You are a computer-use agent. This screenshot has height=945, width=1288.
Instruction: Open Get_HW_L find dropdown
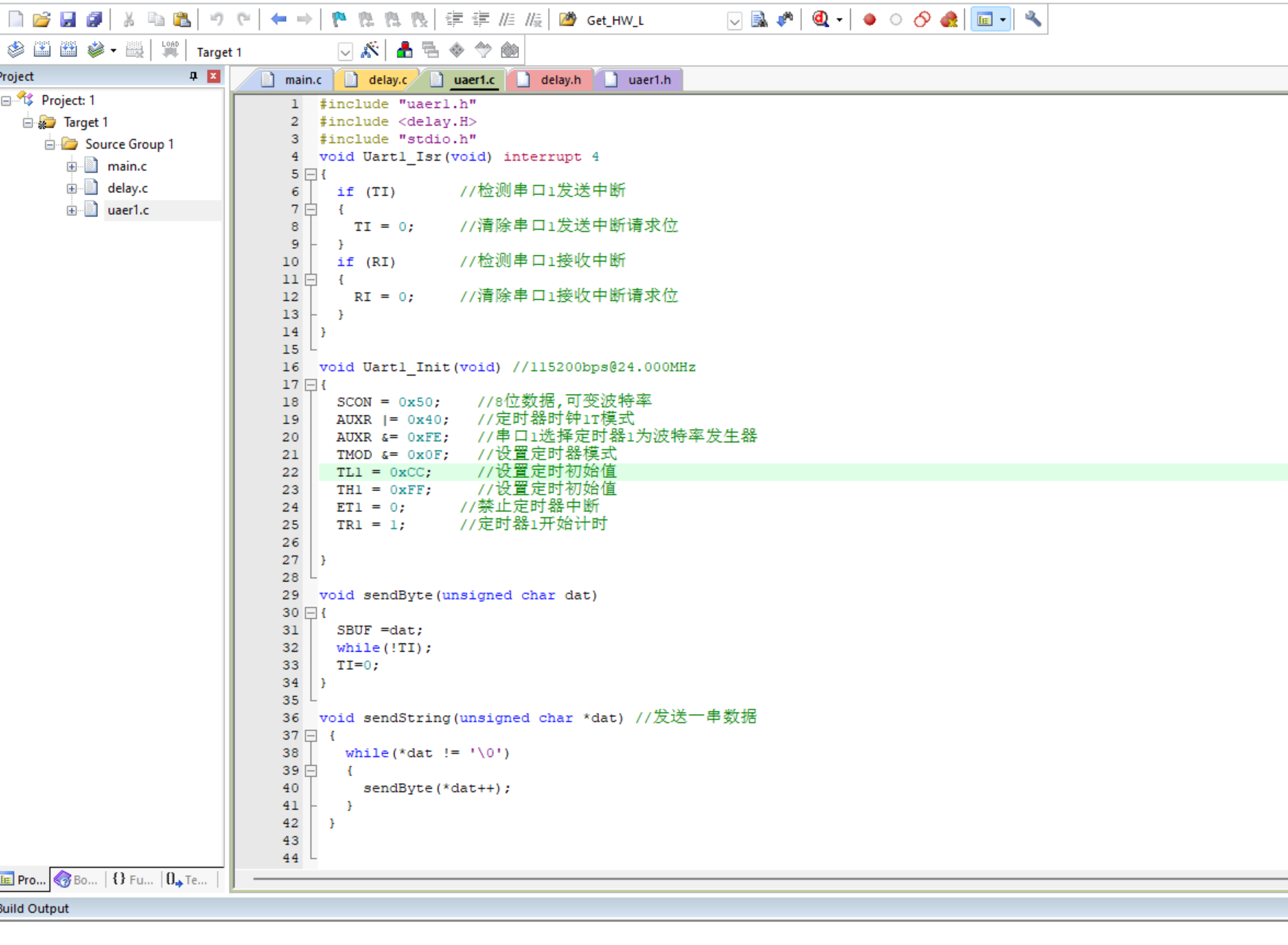tap(735, 21)
